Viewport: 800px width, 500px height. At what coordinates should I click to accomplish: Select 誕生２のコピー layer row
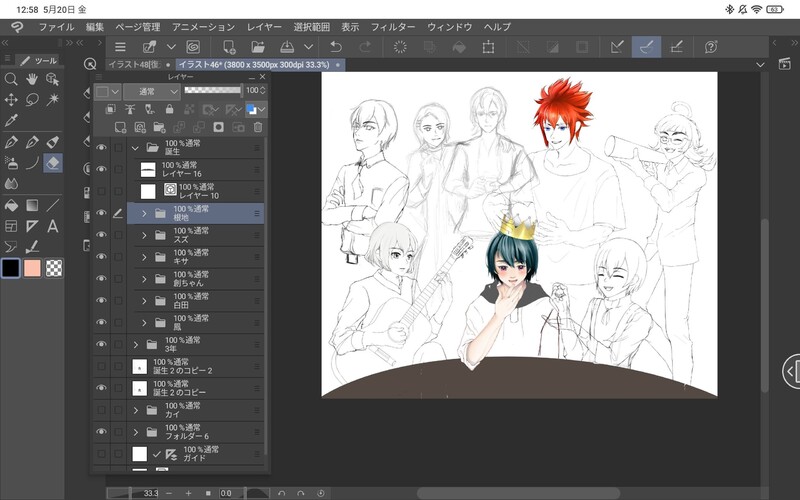click(195, 388)
